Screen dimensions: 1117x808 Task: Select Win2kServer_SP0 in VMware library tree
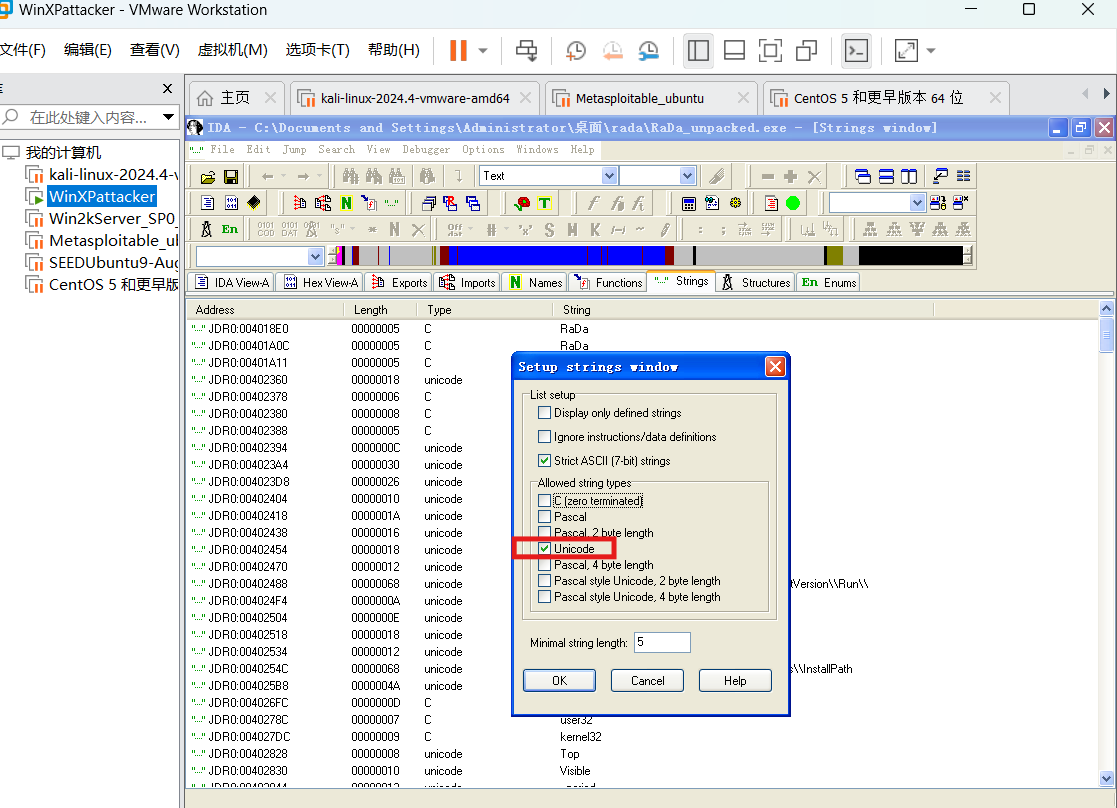pos(111,219)
